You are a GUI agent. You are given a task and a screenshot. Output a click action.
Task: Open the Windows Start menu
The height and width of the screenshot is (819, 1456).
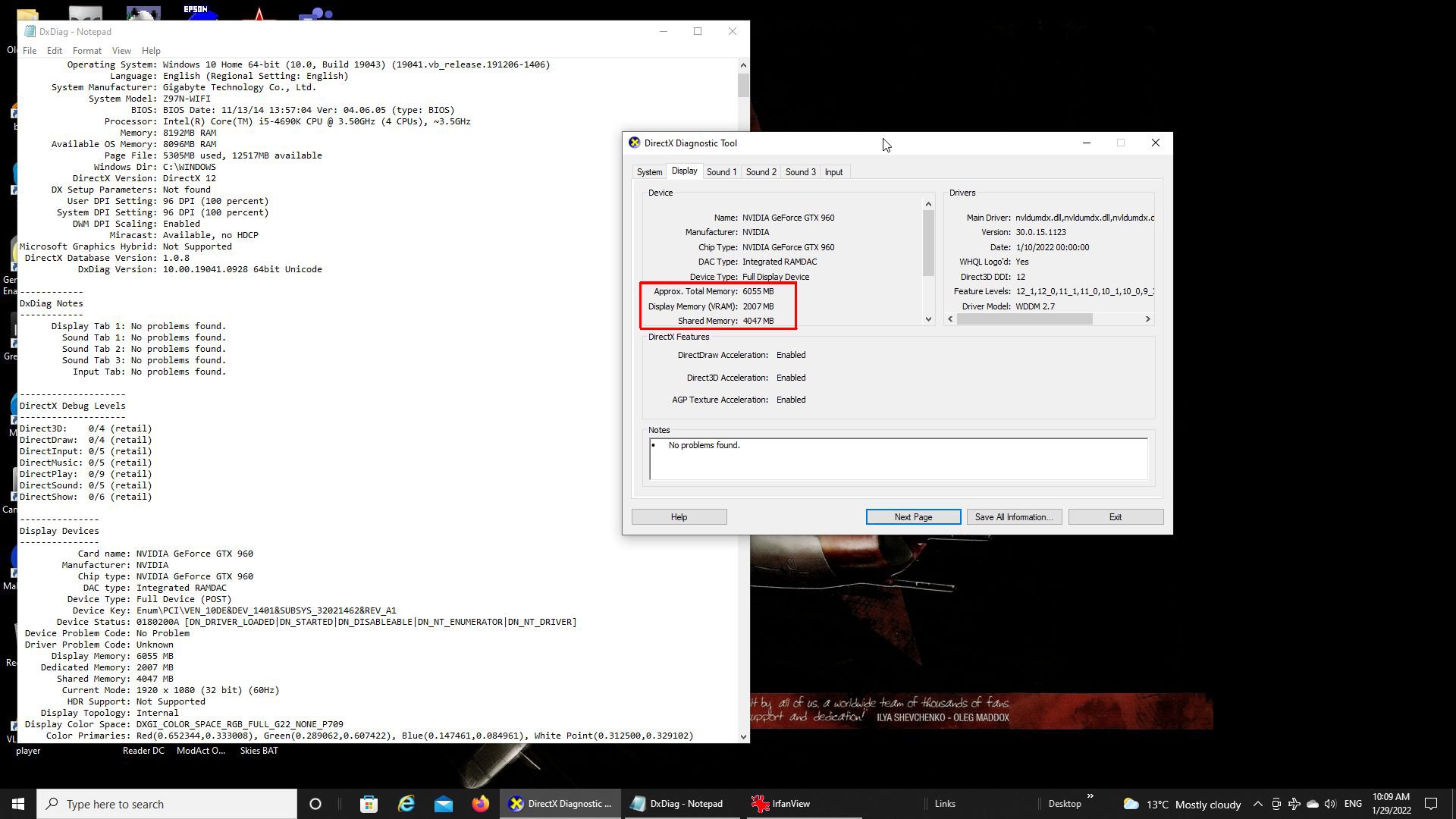point(18,804)
